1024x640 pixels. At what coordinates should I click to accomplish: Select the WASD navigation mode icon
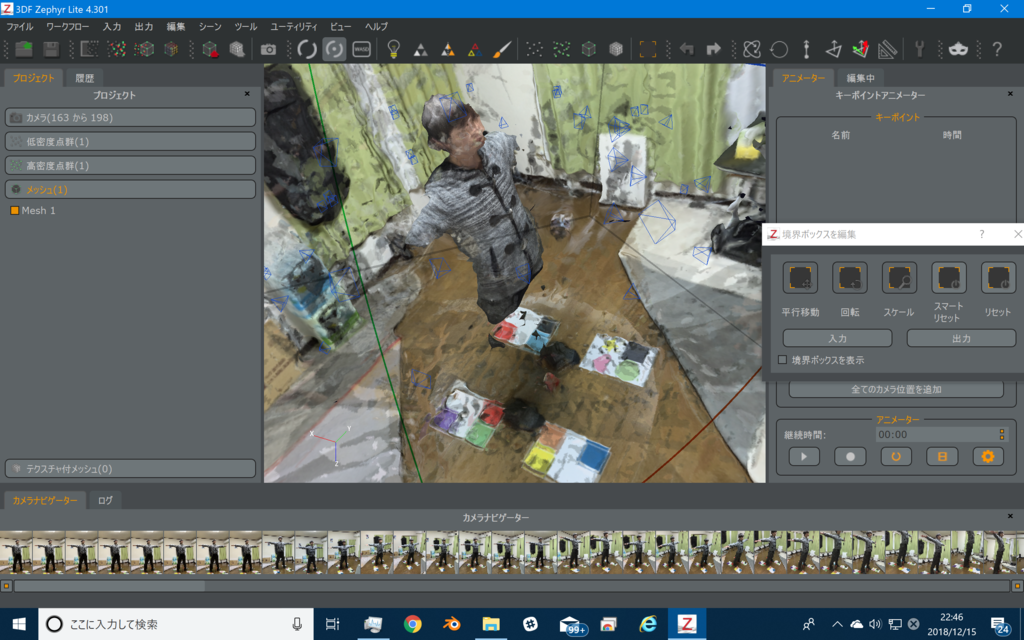pos(361,49)
